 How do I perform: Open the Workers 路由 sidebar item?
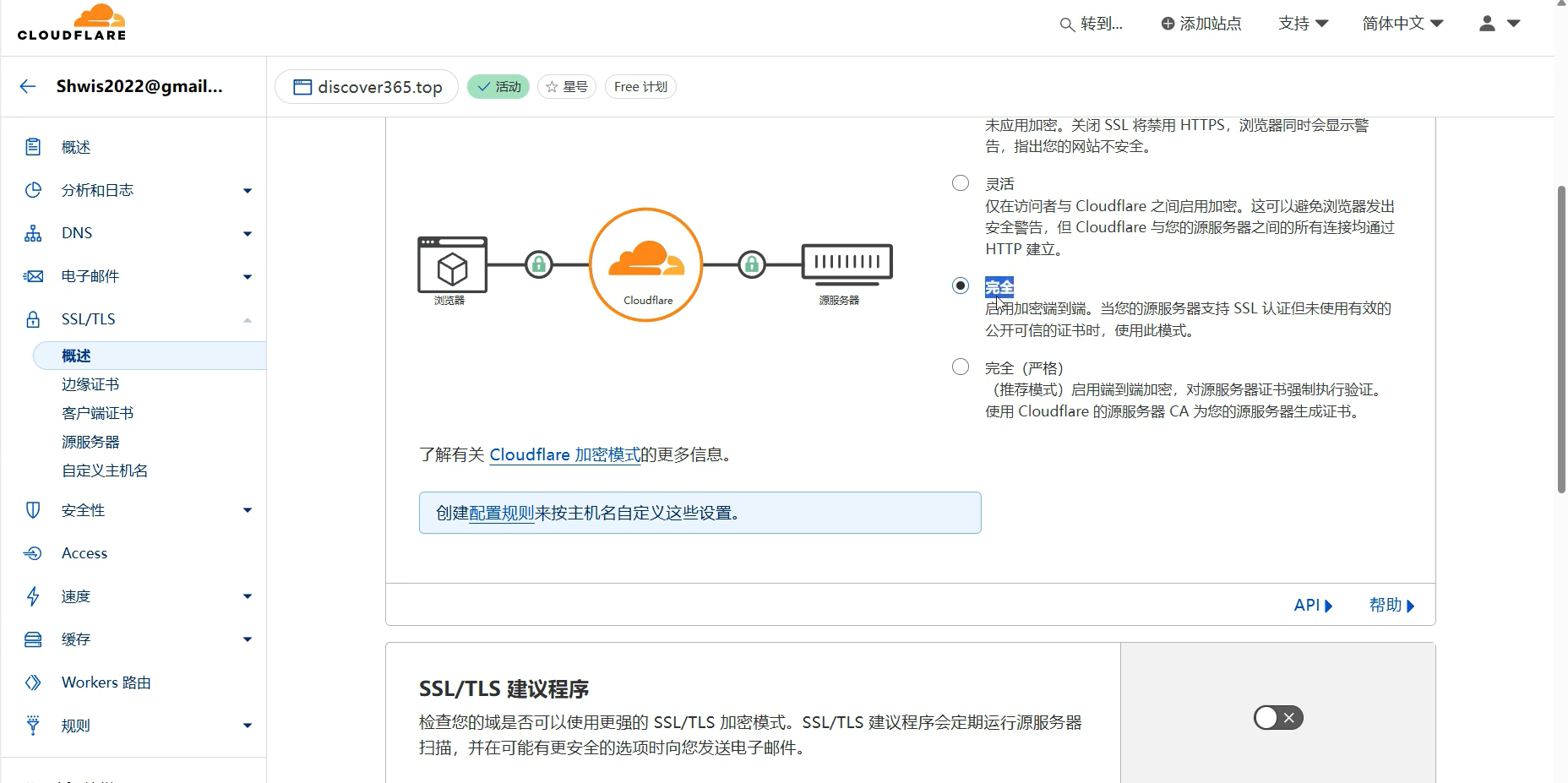point(106,682)
